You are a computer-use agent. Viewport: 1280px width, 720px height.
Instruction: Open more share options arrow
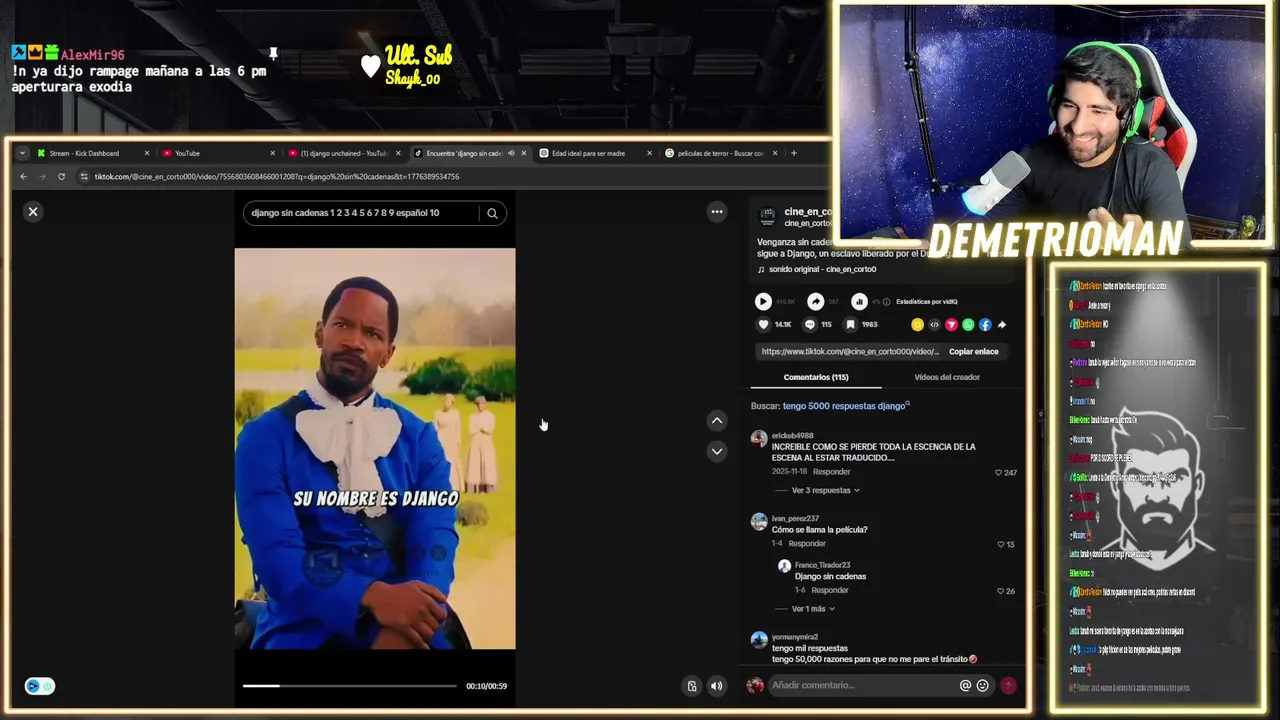pyautogui.click(x=1002, y=325)
